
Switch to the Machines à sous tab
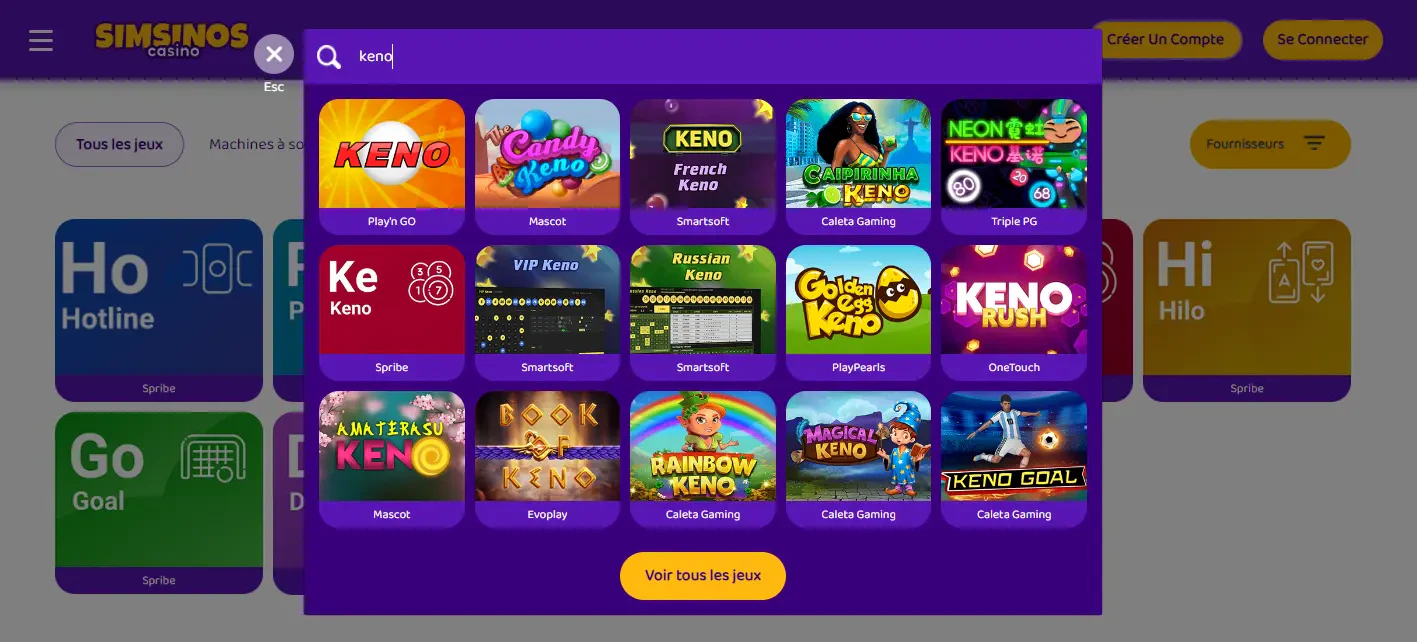(256, 144)
